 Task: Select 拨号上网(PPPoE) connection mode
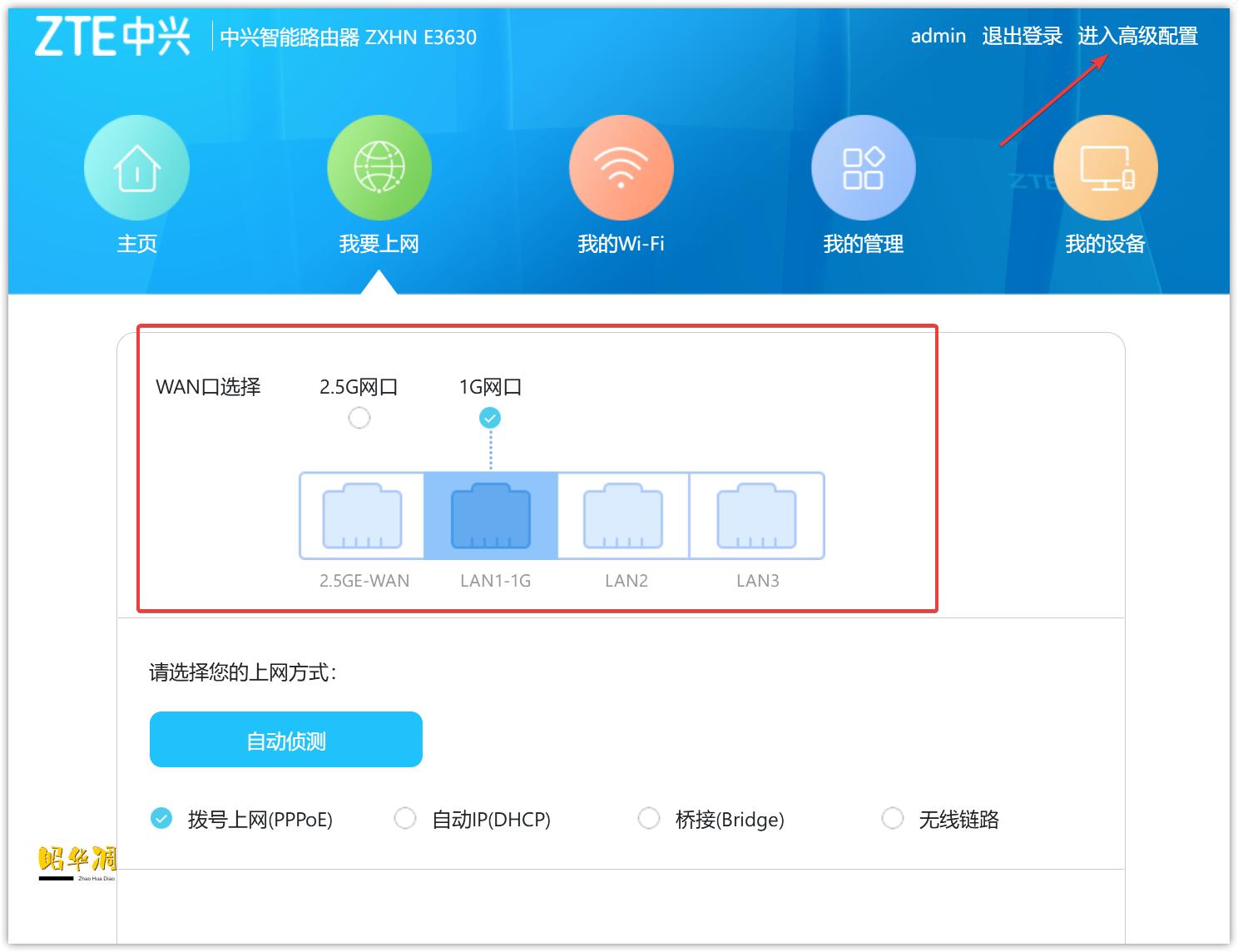click(x=161, y=819)
